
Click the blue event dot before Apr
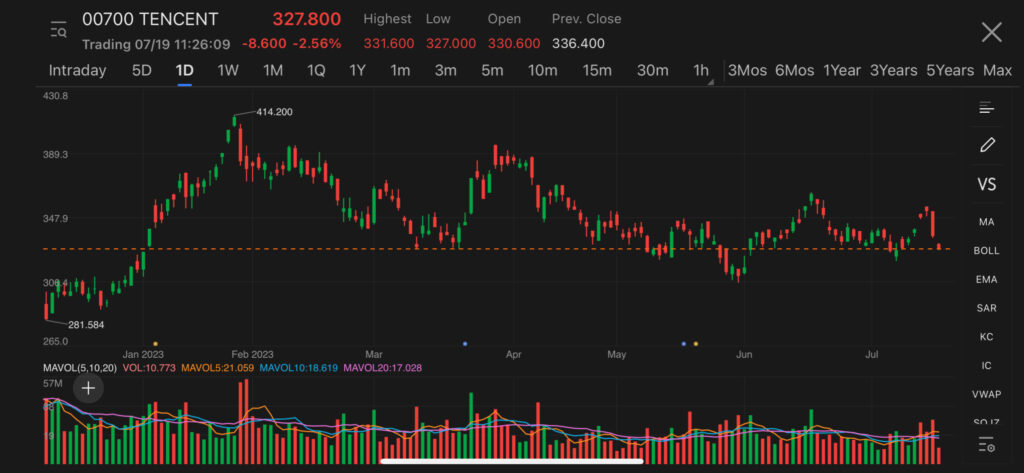[465, 343]
